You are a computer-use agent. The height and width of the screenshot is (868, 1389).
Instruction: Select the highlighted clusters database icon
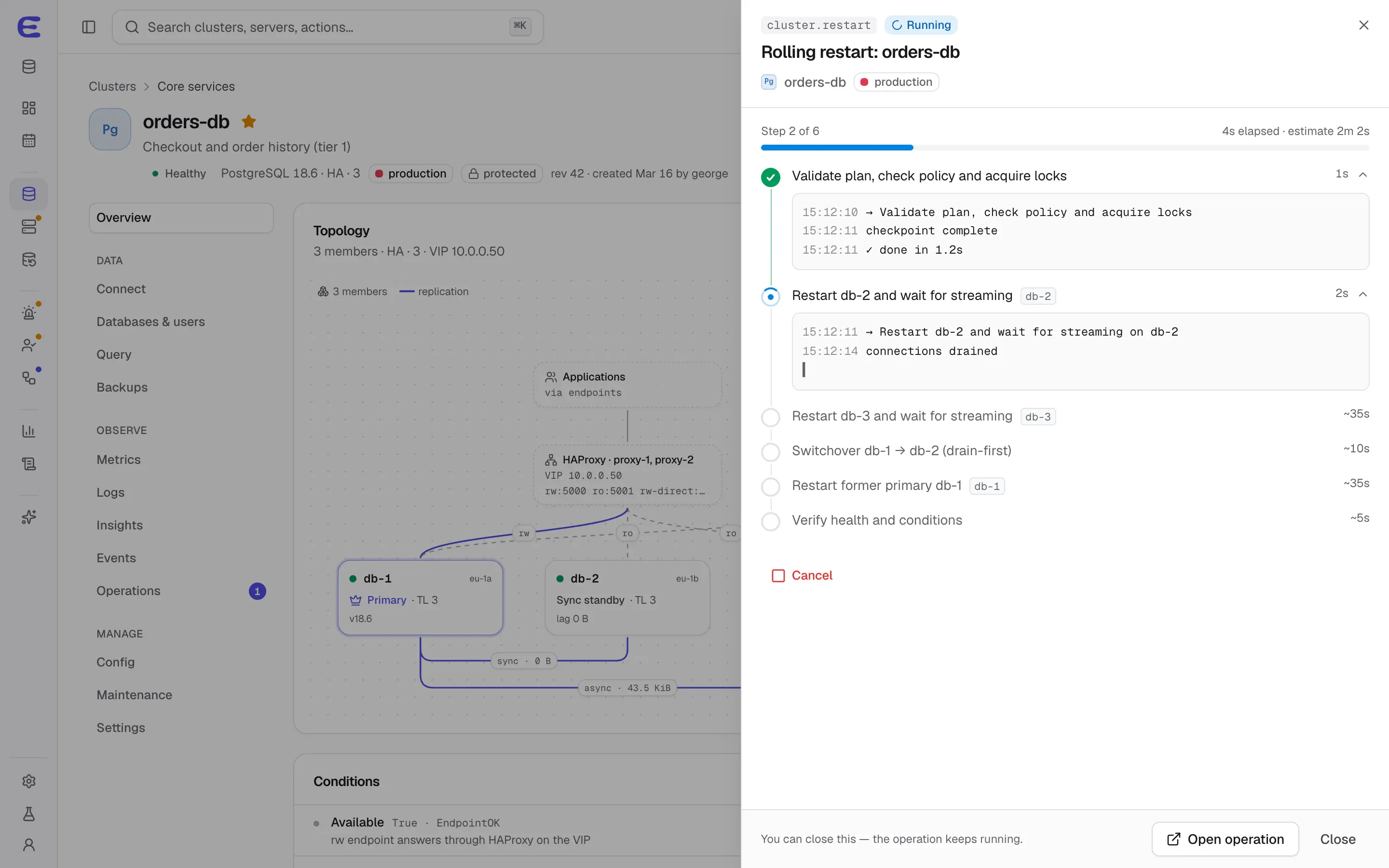29,194
